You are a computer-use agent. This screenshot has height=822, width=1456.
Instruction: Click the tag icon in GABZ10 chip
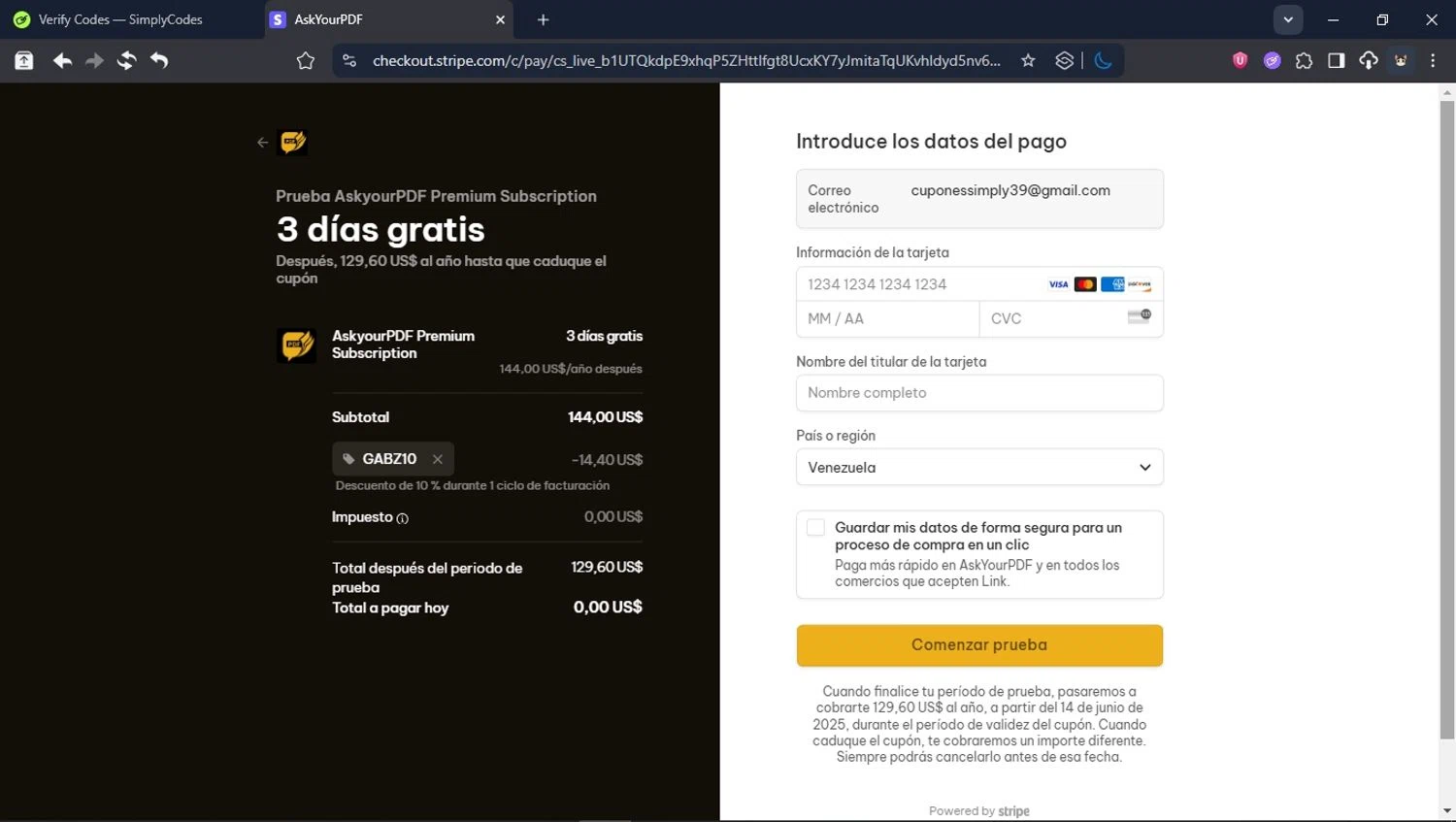tap(348, 459)
